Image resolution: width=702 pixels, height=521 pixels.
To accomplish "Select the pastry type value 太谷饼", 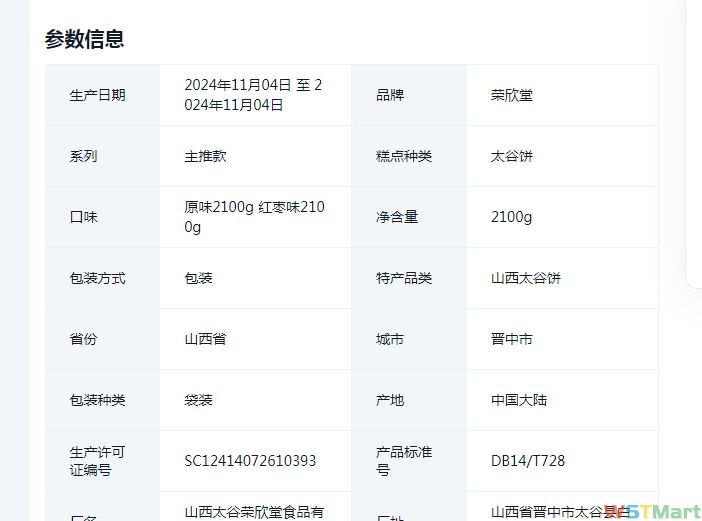I will [x=511, y=156].
